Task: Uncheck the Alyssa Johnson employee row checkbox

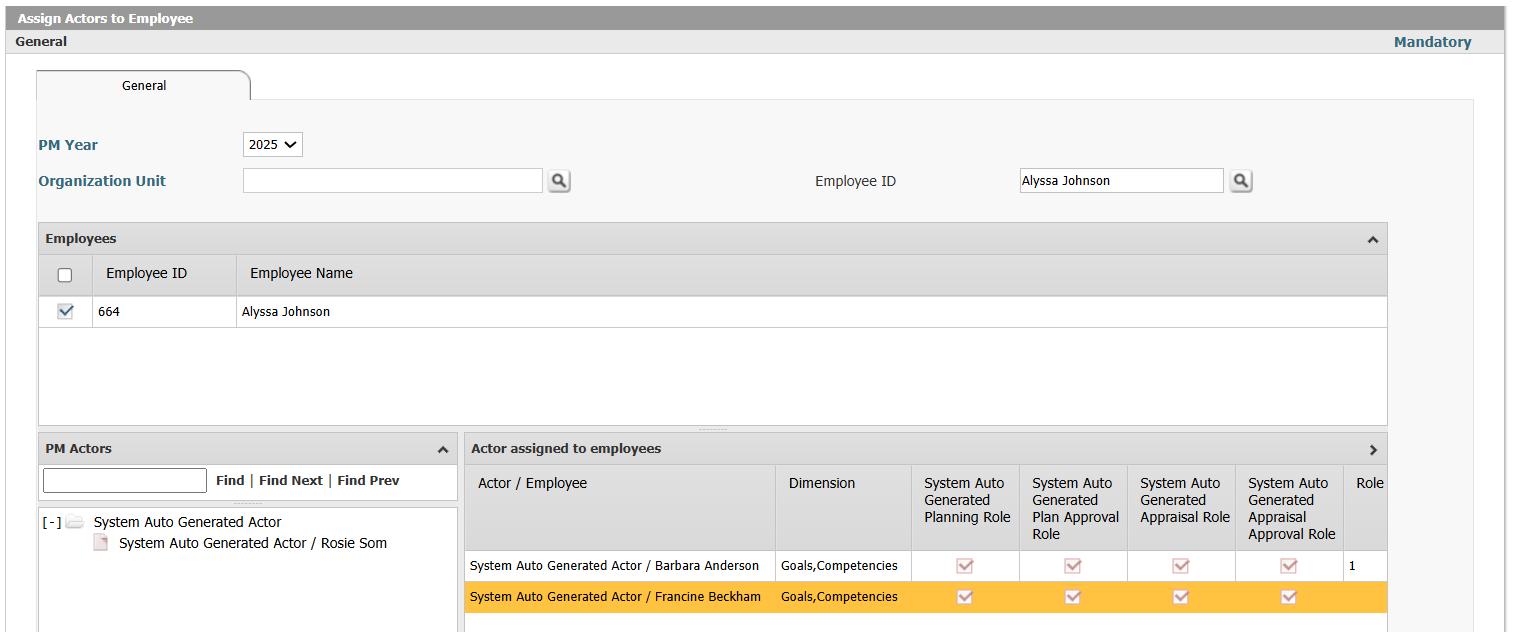Action: click(65, 311)
